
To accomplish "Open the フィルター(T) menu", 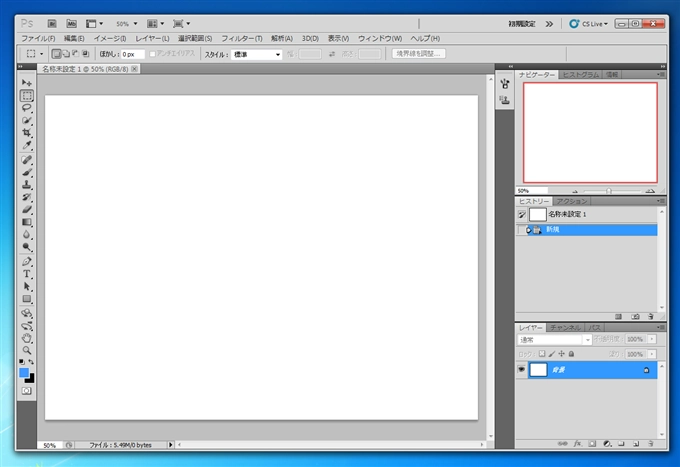I will coord(242,38).
